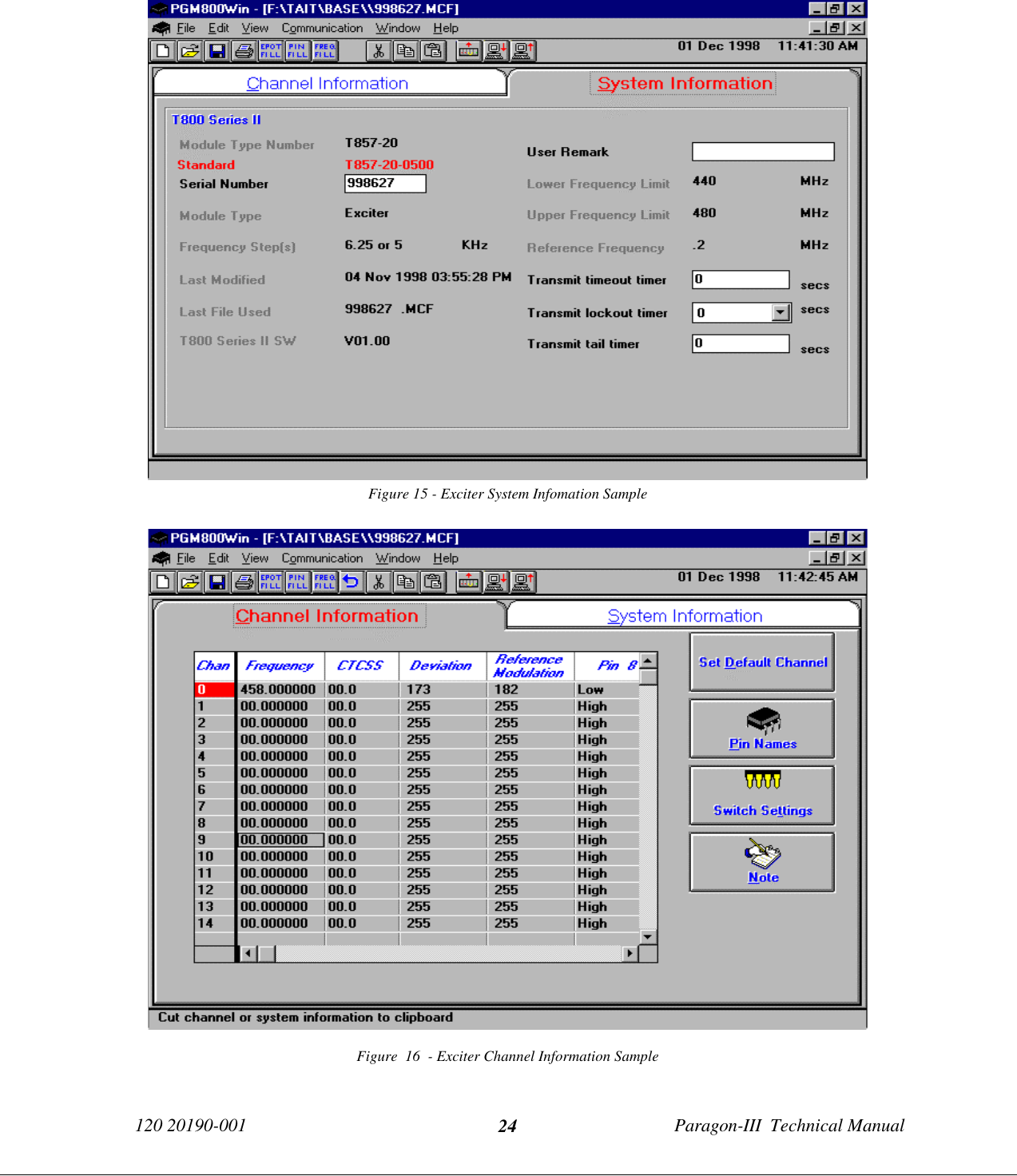Image resolution: width=1017 pixels, height=1176 pixels.
Task: Click the channel table's horizontal scrollbar left arrow
Action: click(248, 953)
